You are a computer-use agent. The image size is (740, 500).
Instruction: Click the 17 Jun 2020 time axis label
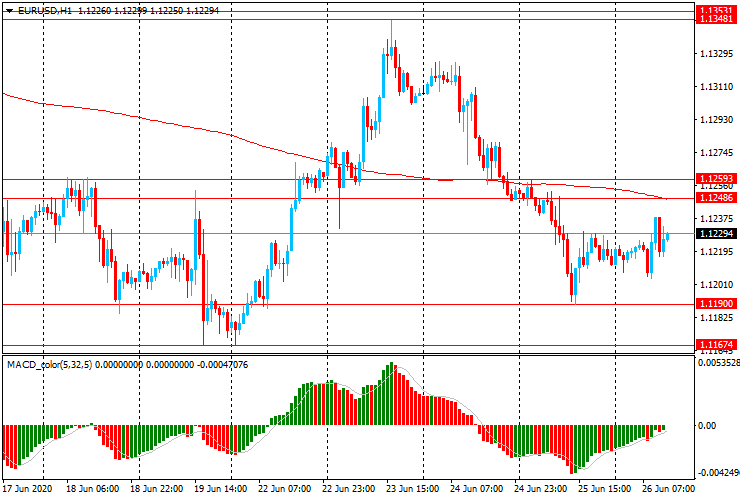27,488
